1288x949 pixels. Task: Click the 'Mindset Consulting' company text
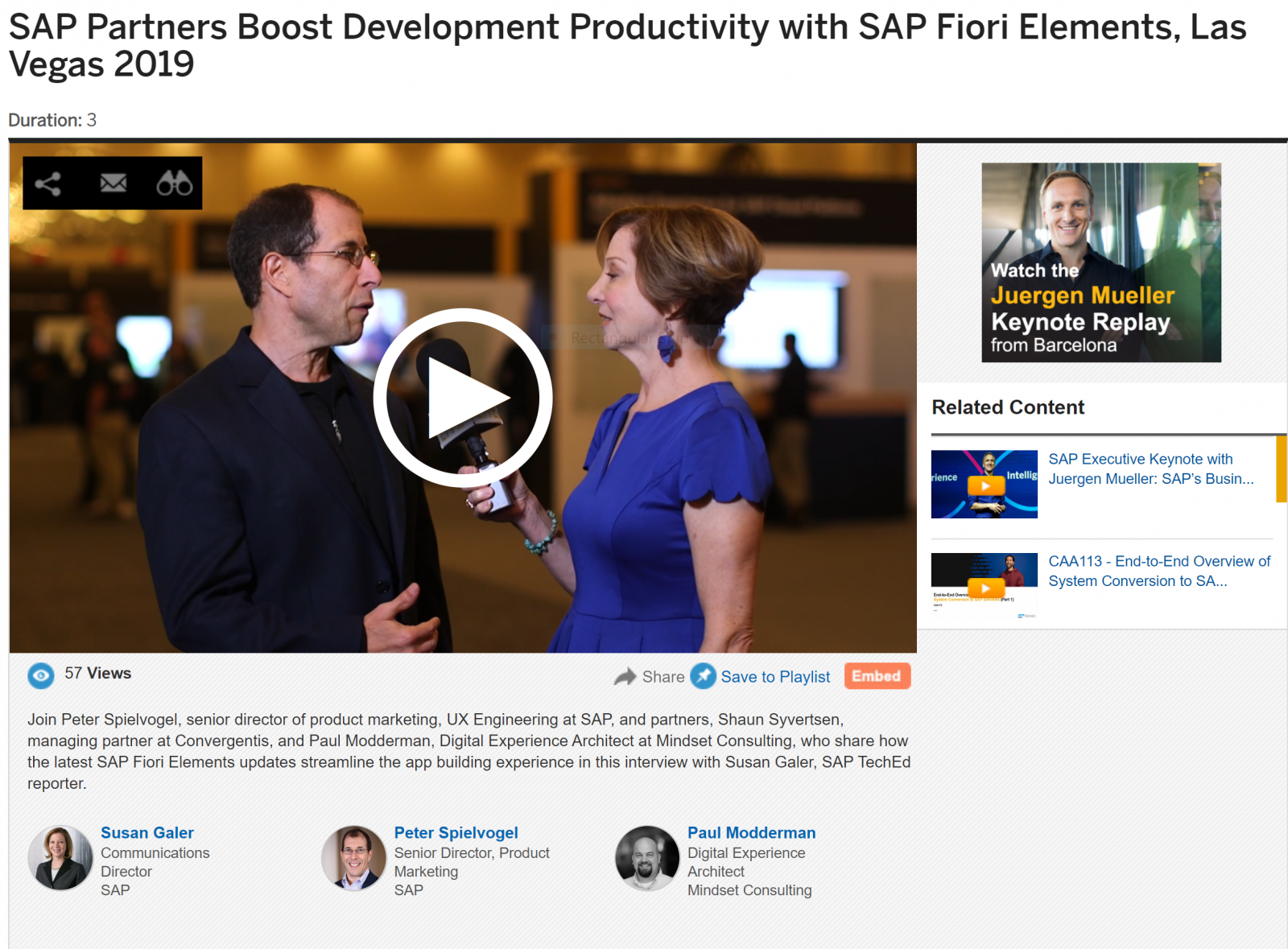pyautogui.click(x=749, y=890)
